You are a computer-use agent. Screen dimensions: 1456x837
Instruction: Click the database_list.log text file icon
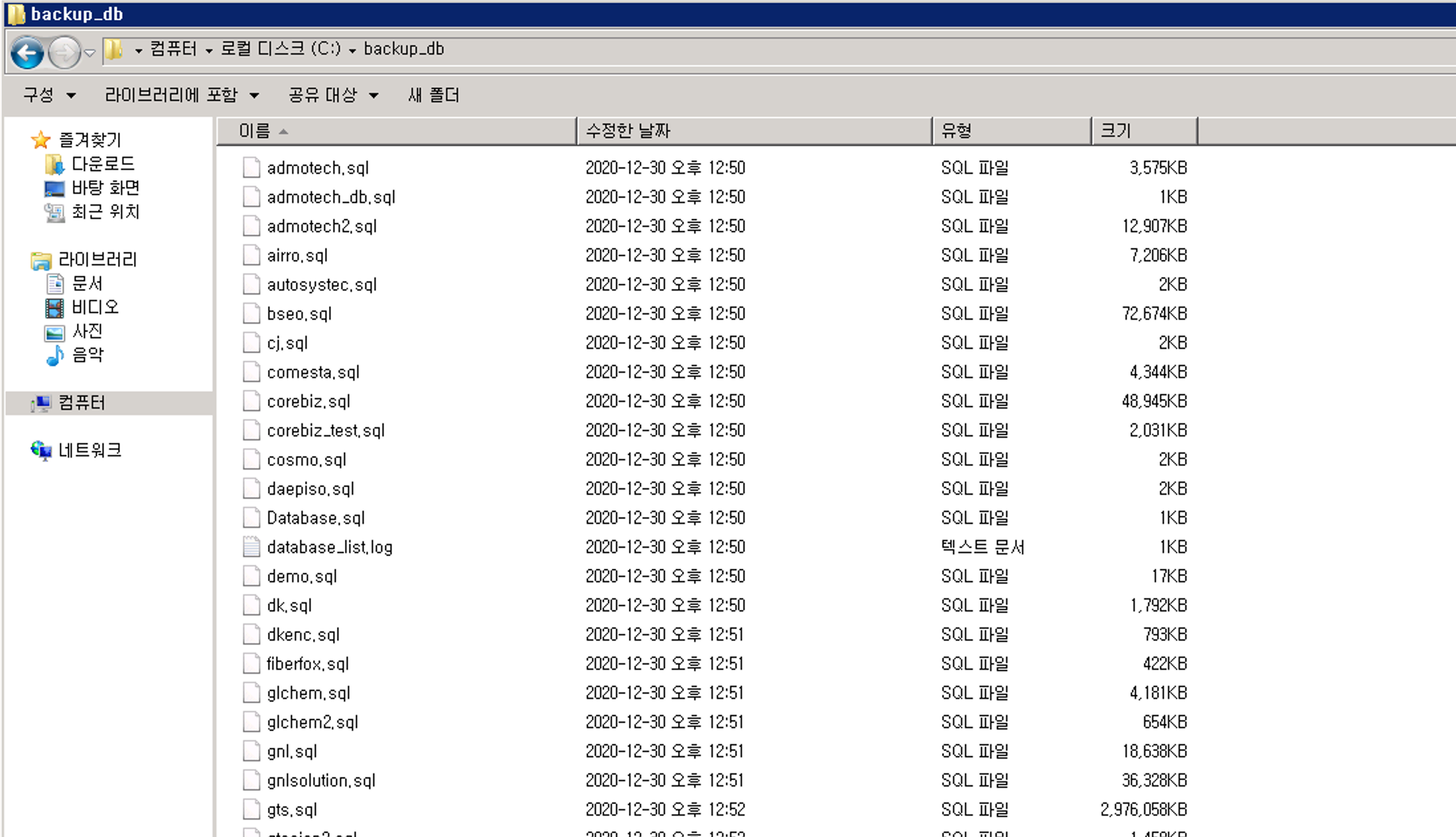point(252,547)
